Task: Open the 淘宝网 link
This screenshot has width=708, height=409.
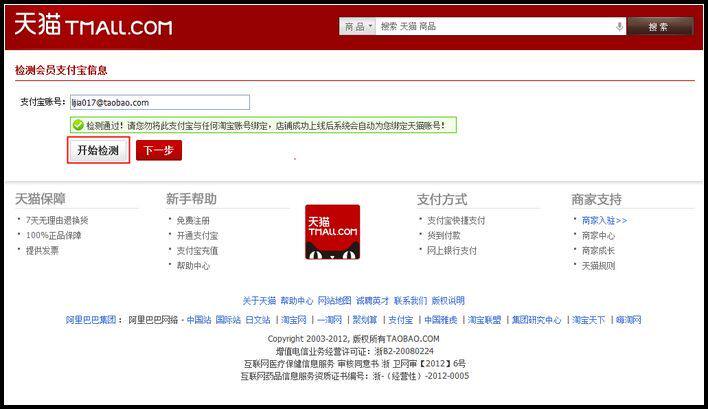Action: (294, 320)
